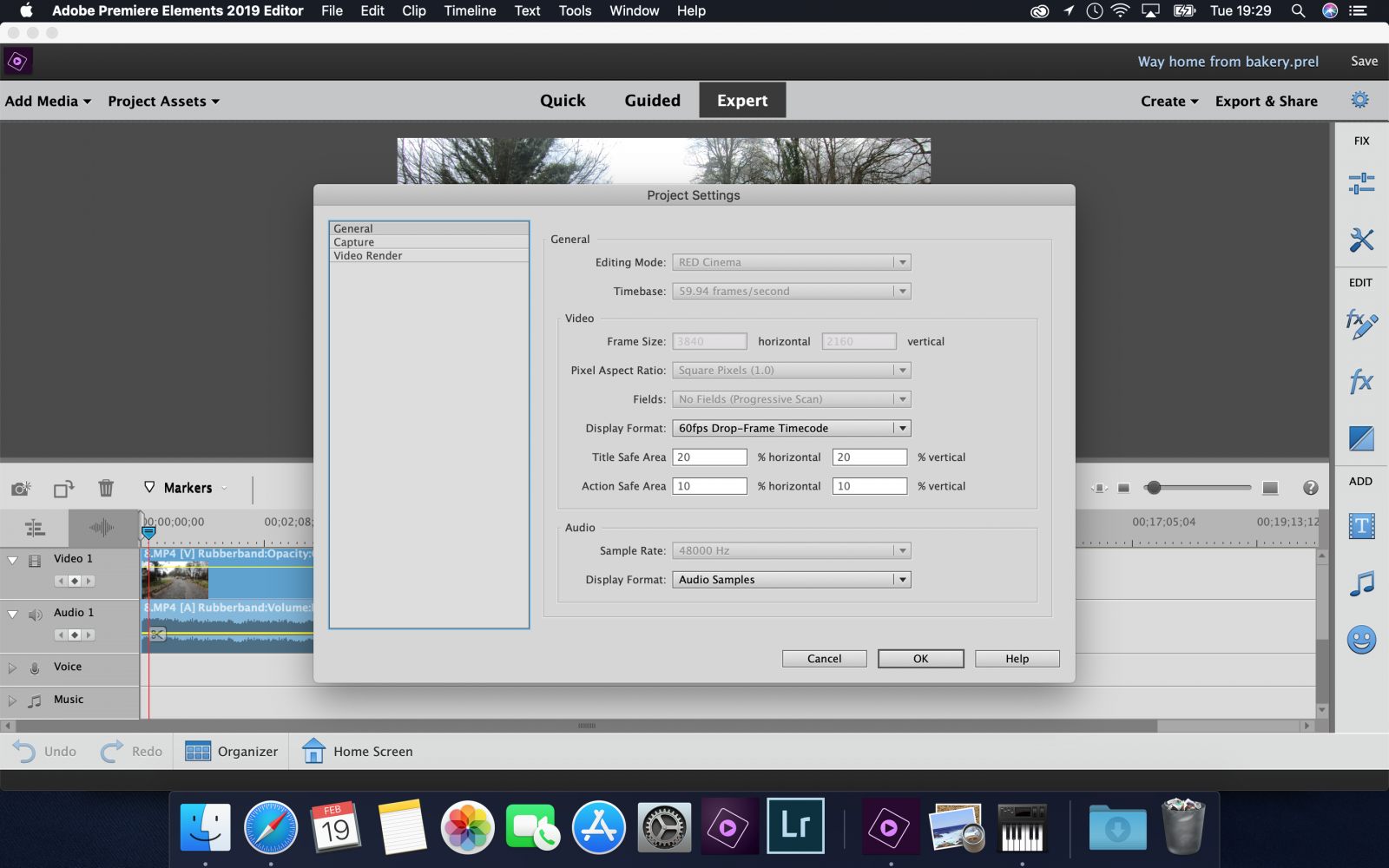
Task: Select Video Render in settings list
Action: [x=429, y=255]
